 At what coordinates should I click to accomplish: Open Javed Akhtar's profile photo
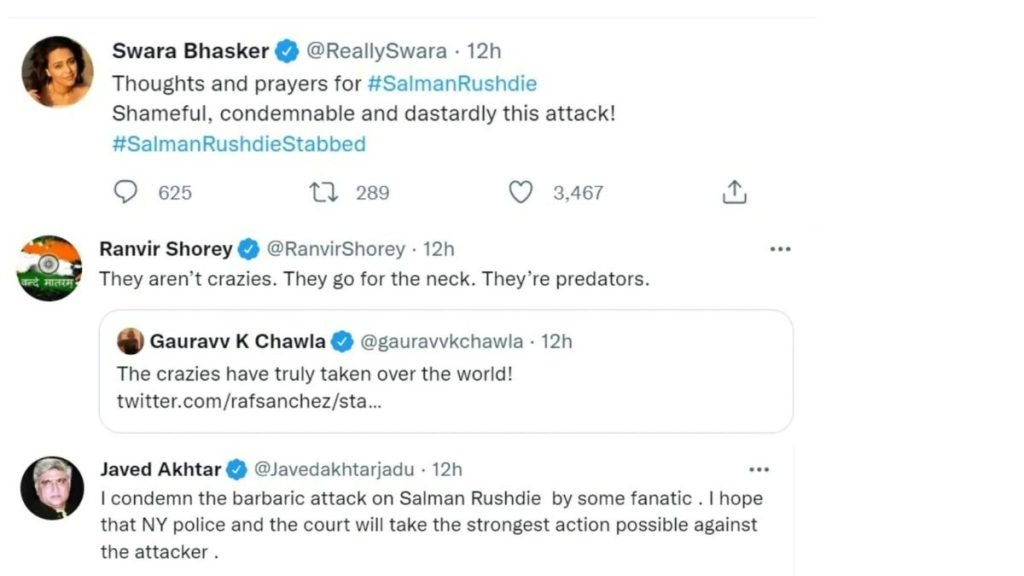click(52, 488)
